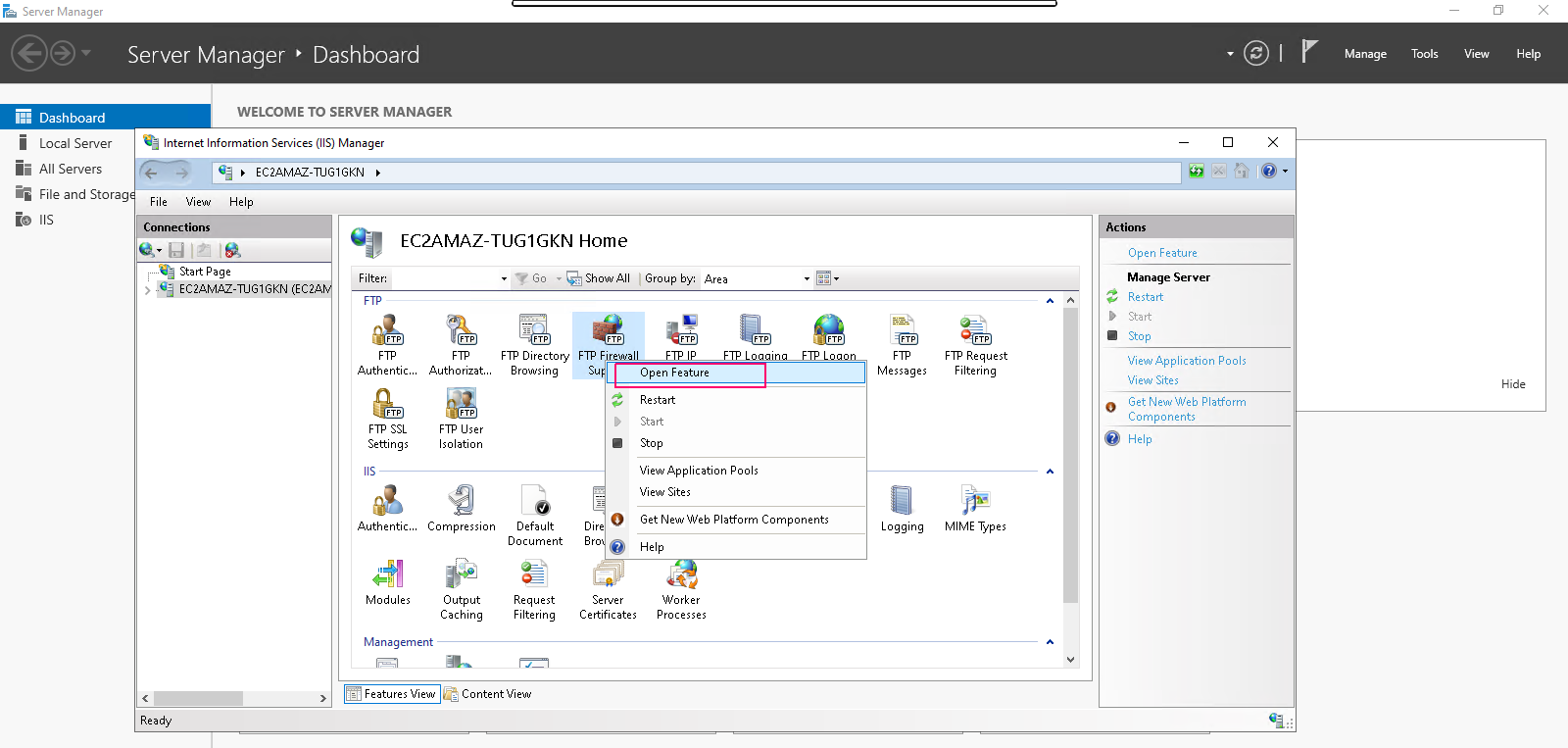Click Restart link in Actions pane
This screenshot has height=748, width=1568.
[x=1146, y=297]
